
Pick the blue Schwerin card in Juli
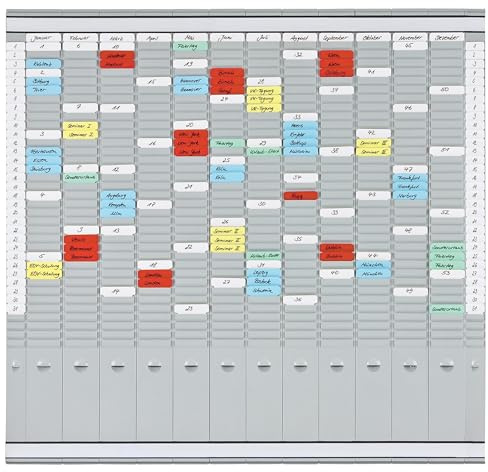point(264,290)
